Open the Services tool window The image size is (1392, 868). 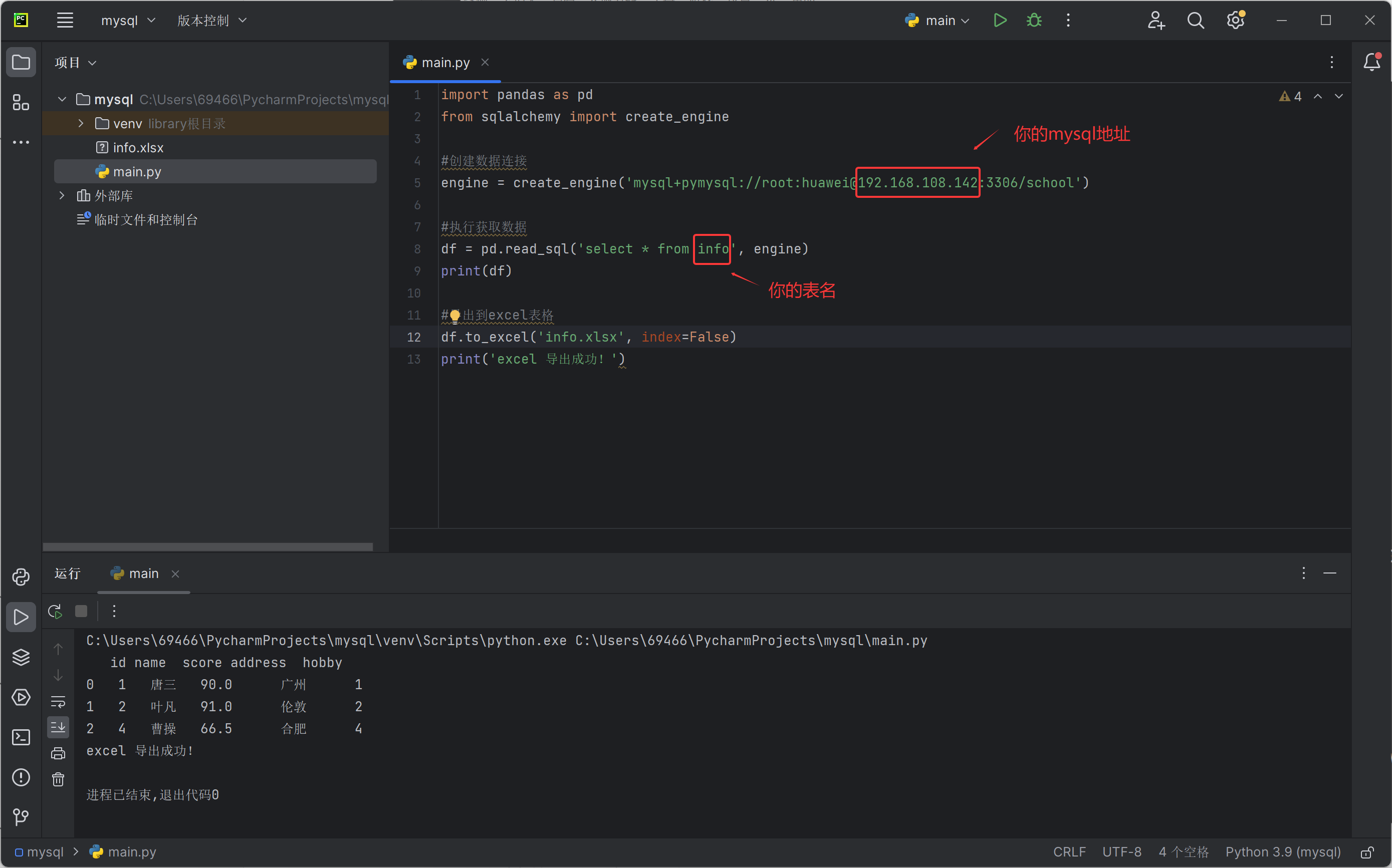pos(21,697)
